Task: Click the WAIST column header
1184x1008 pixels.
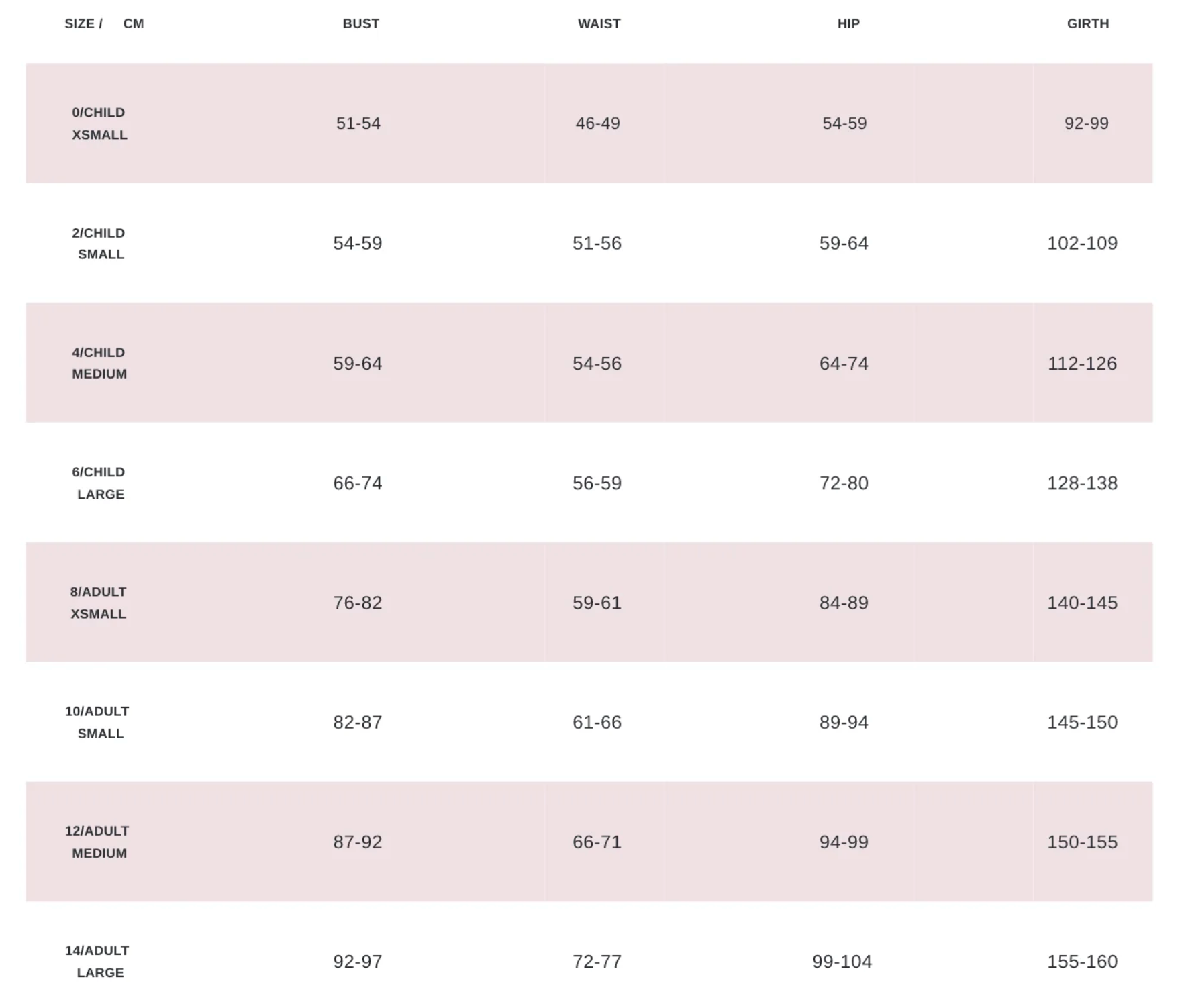Action: tap(599, 23)
